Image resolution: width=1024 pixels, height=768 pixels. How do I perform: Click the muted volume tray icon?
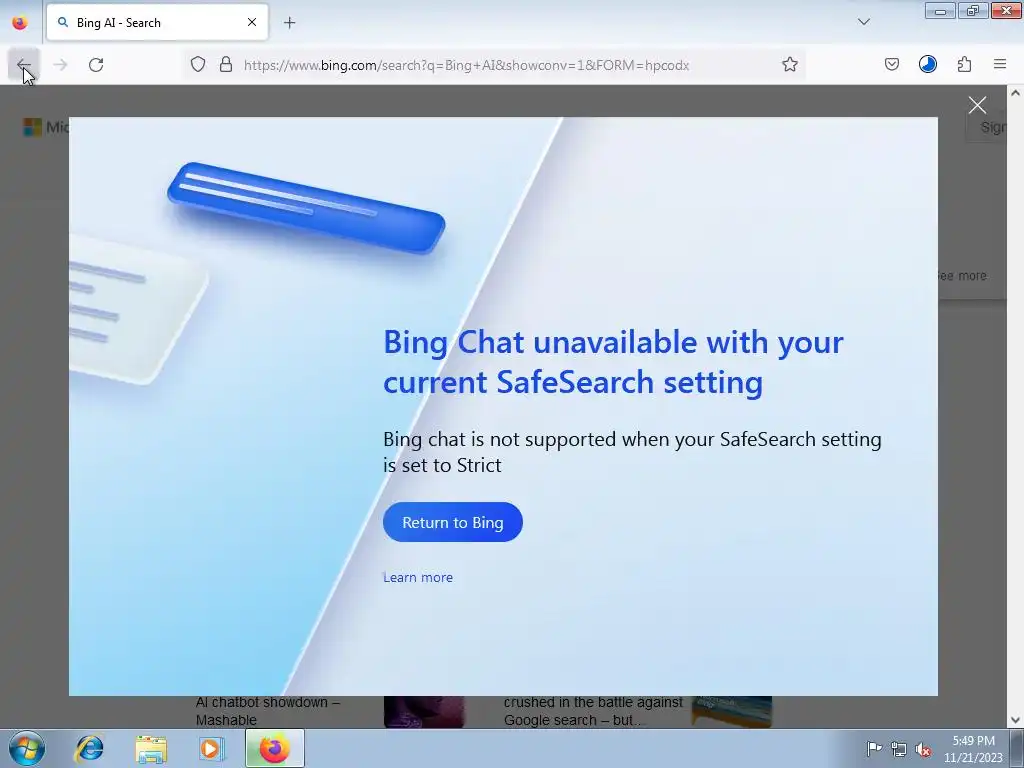923,749
